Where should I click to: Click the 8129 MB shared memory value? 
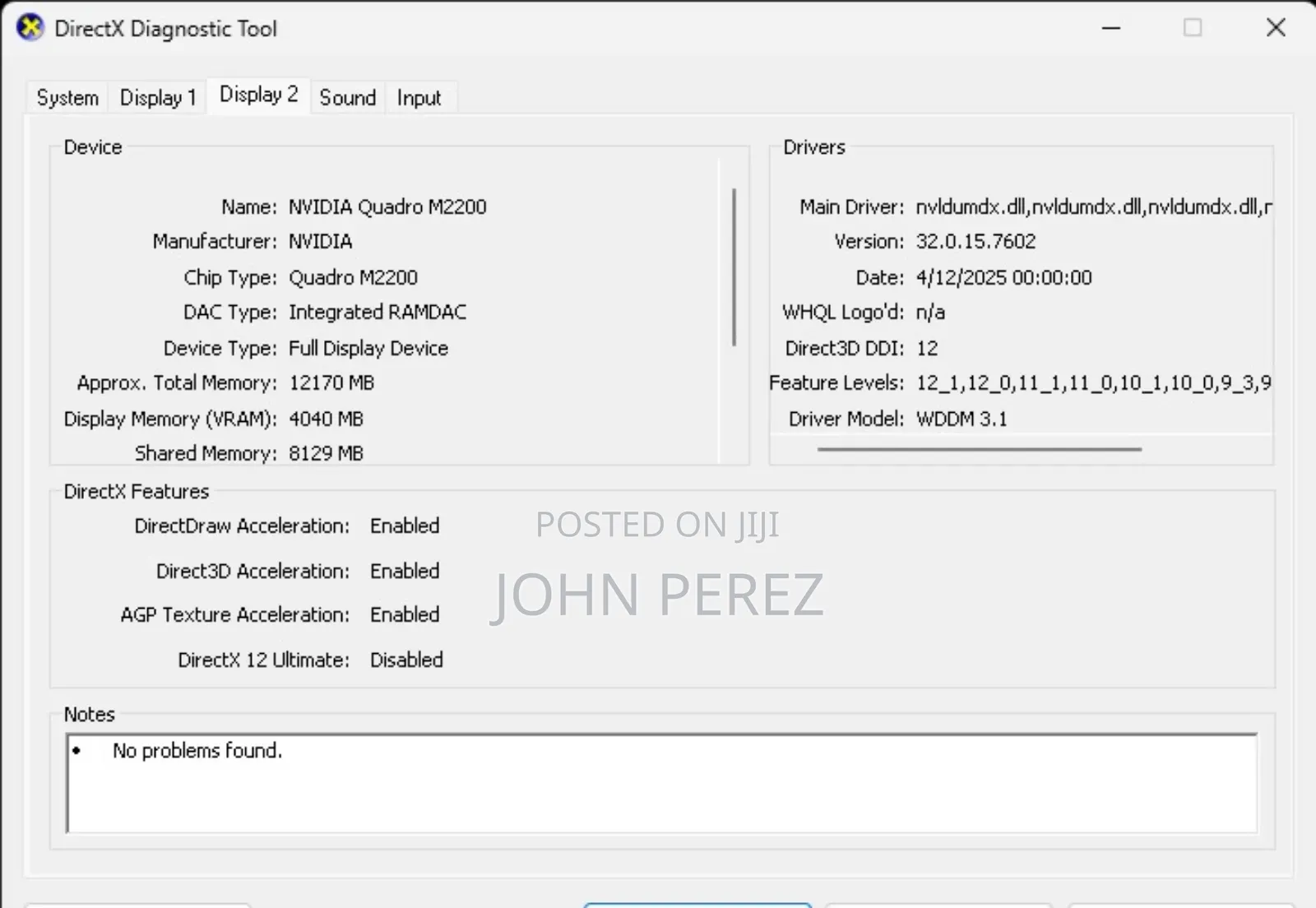pos(326,453)
